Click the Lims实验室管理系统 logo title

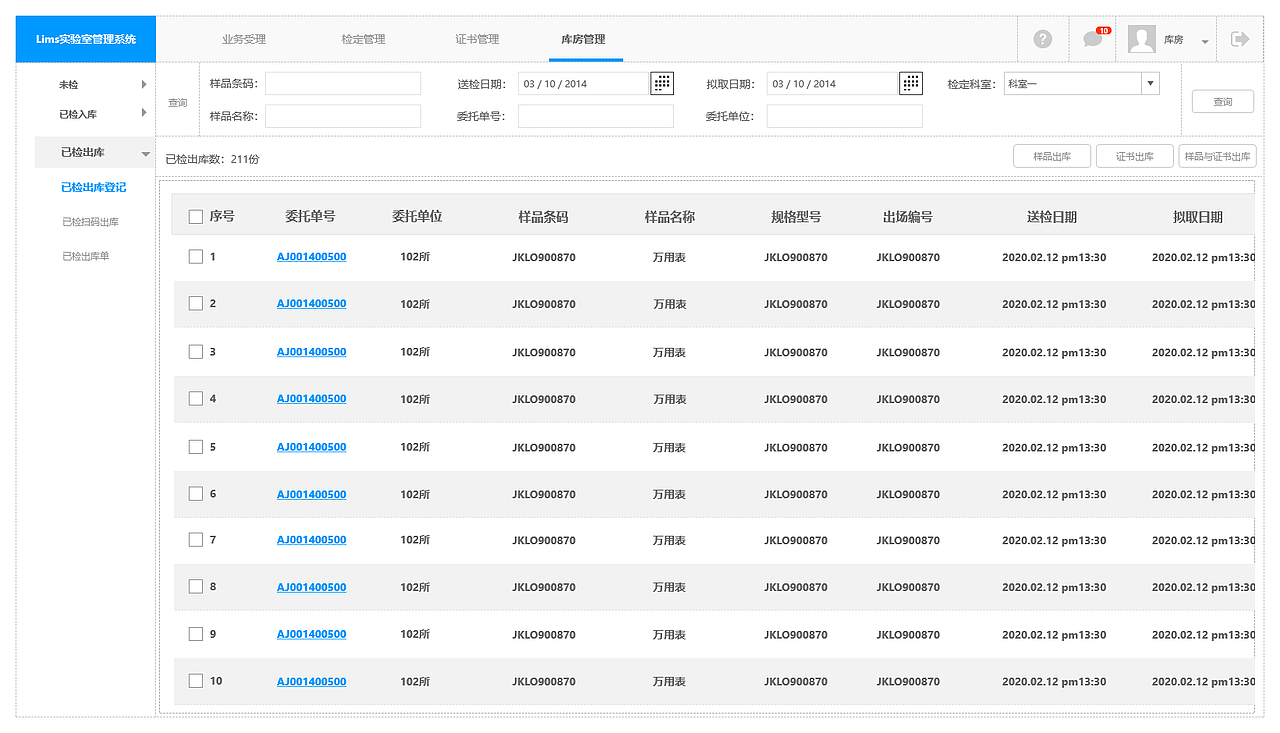[86, 40]
